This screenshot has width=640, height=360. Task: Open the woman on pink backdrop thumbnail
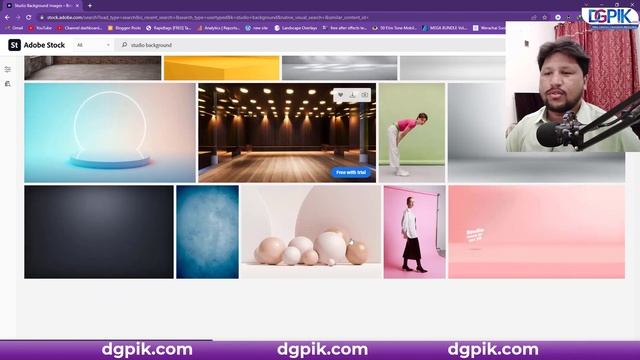(415, 232)
